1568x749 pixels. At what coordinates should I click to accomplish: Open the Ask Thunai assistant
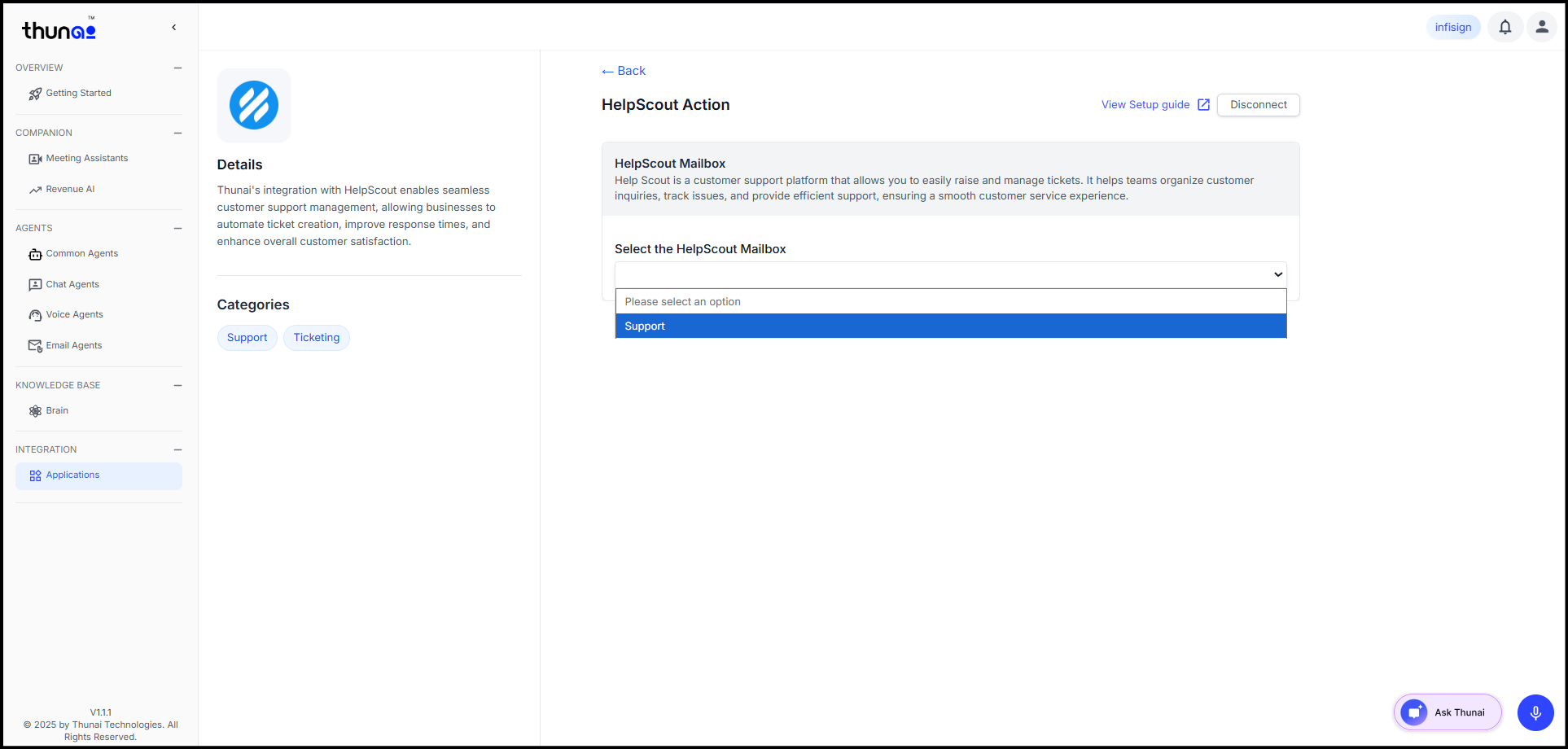1448,712
